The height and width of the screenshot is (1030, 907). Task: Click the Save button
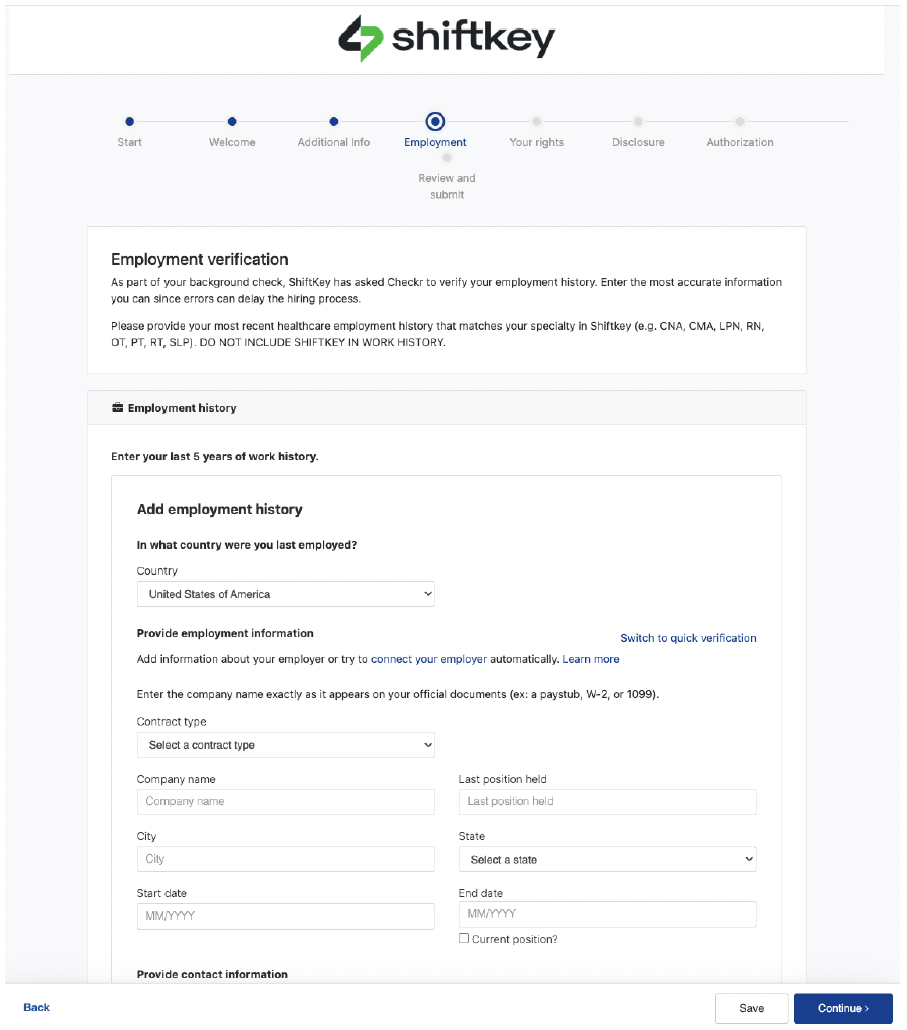pyautogui.click(x=751, y=1008)
